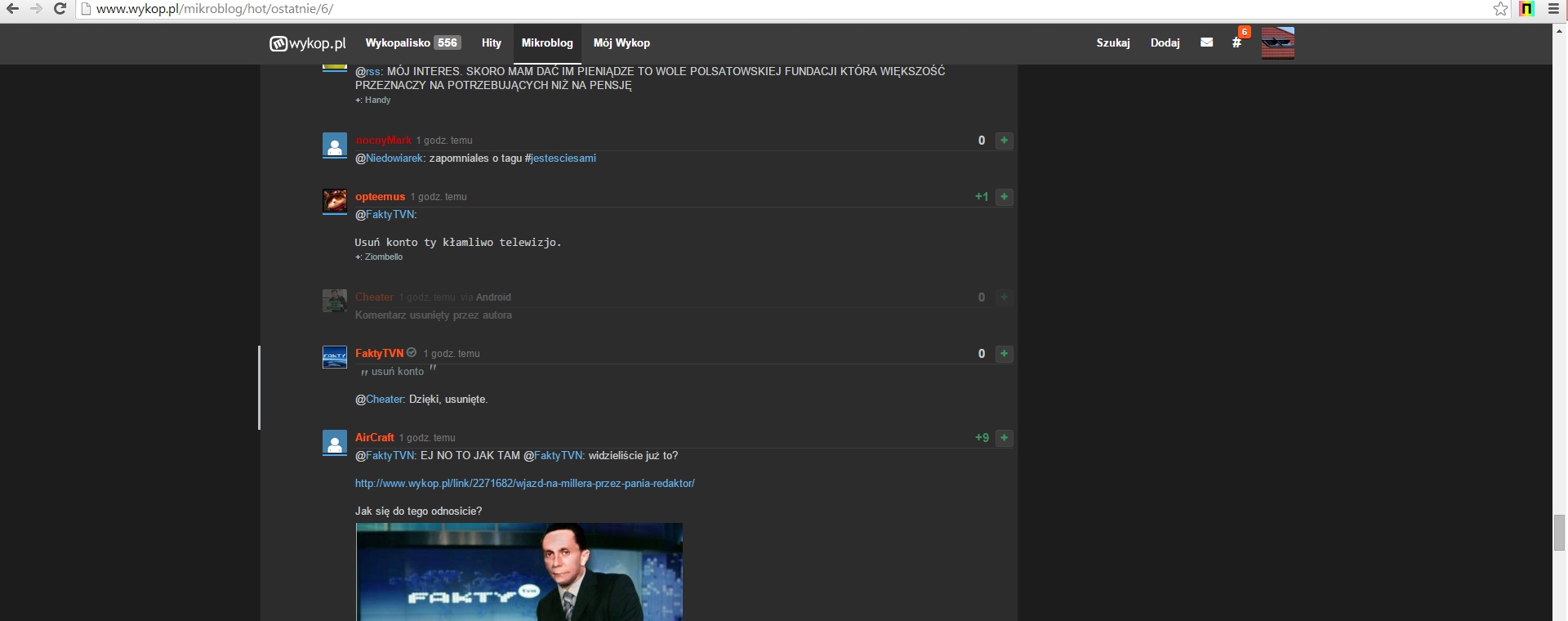Click the browser address bar

tap(735, 9)
